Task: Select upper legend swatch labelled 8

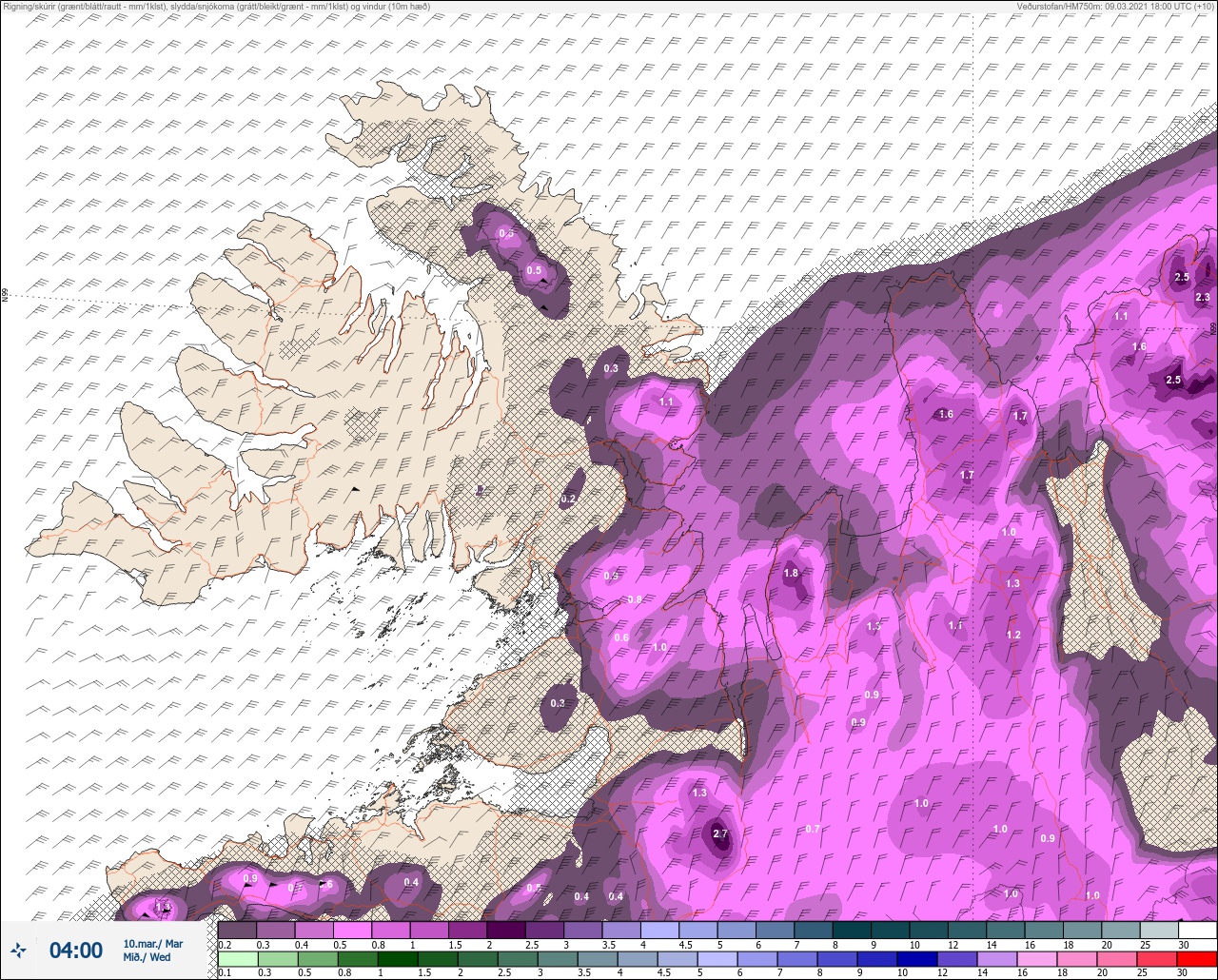Action: [852, 930]
